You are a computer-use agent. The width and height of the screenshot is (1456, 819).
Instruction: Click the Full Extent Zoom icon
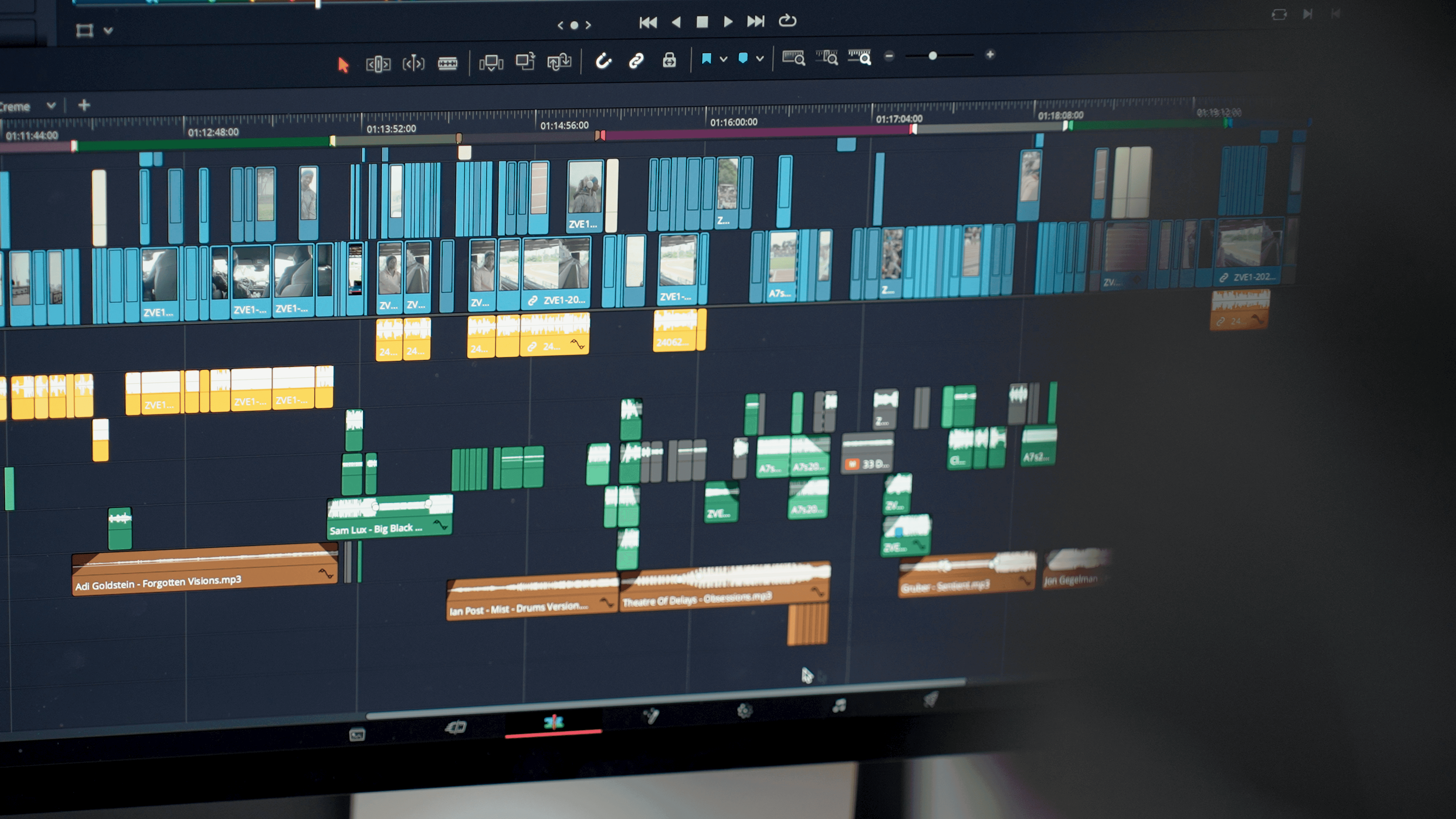[x=794, y=58]
